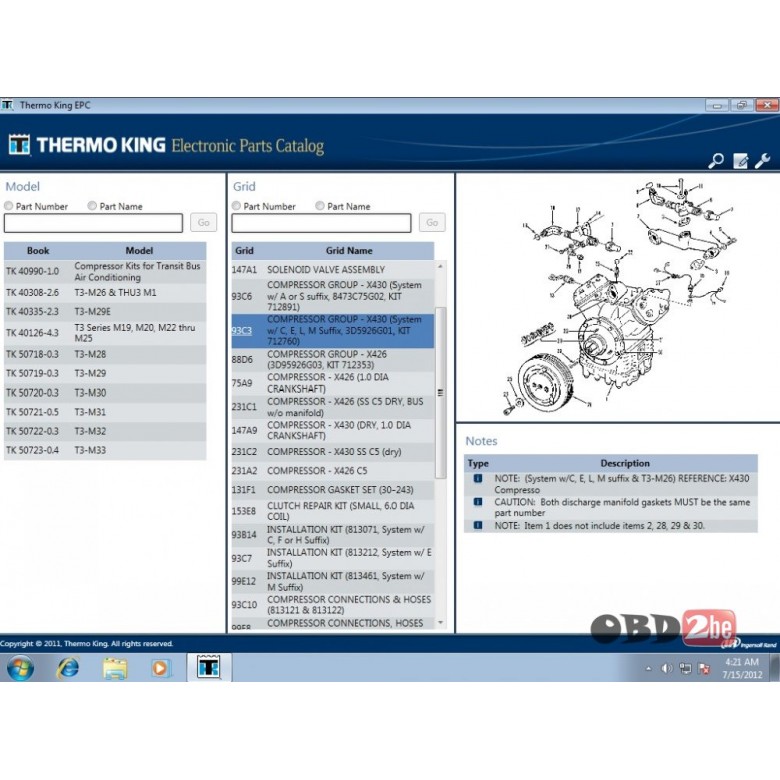Click the Grid list scrollbar thumb

tap(440, 392)
